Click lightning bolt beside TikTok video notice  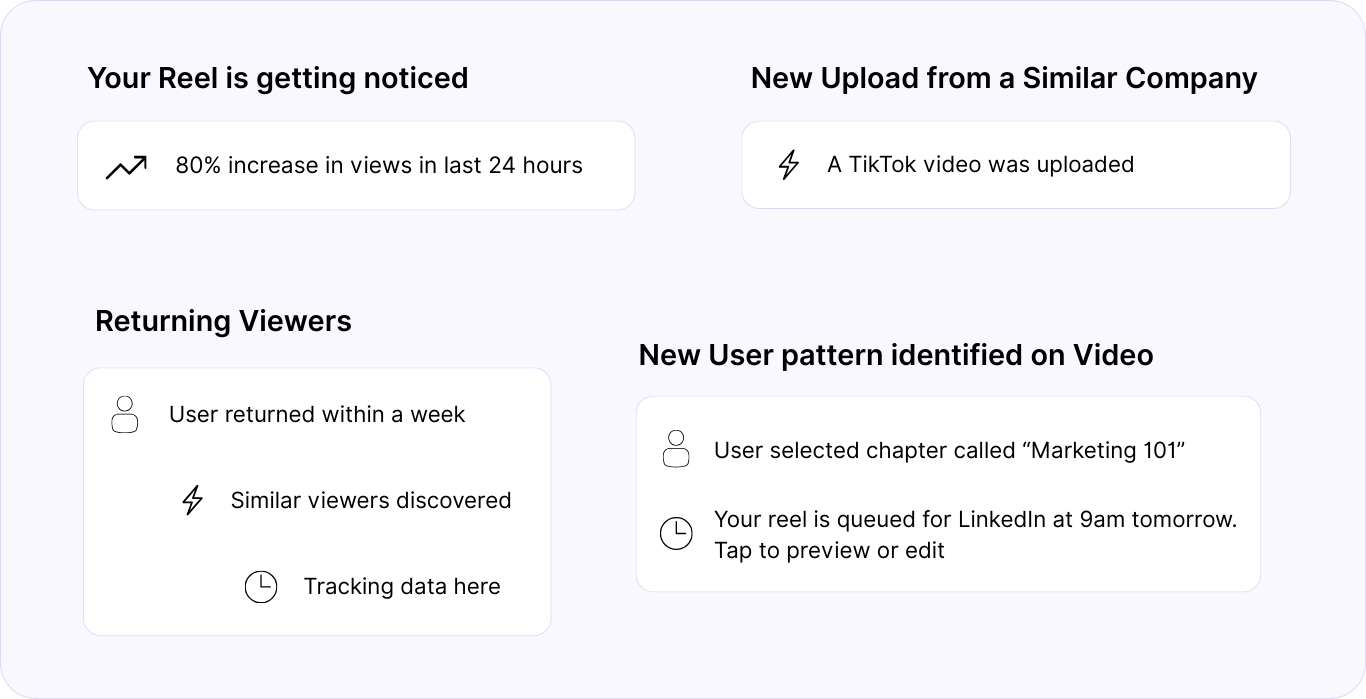(x=789, y=165)
